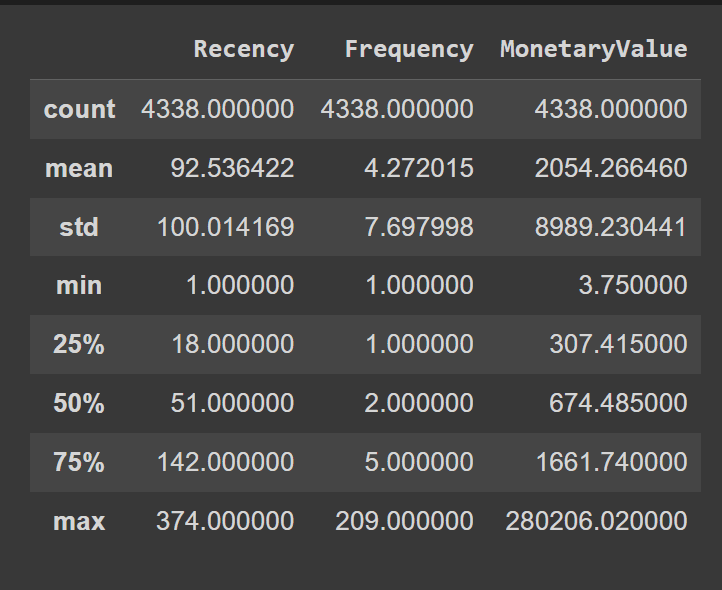722x590 pixels.
Task: Click Recency std value 100.014169
Action: (x=226, y=227)
